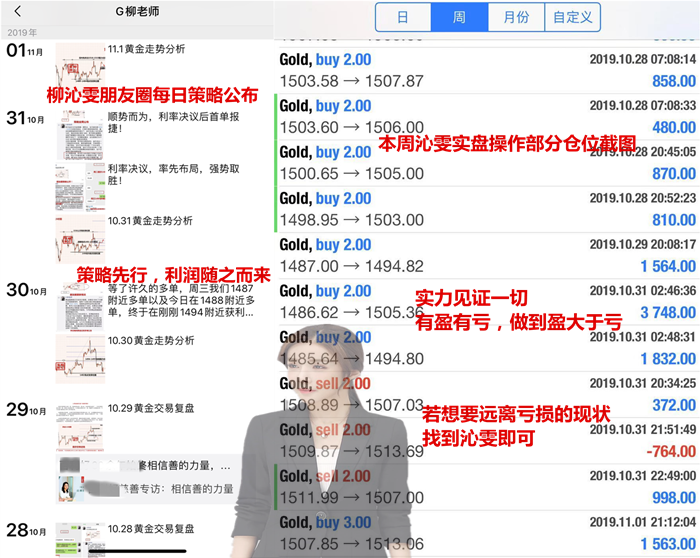This screenshot has height=558, width=700.
Task: Select Gold buy trade 1498.95 → 1503.00
Action: [x=488, y=209]
